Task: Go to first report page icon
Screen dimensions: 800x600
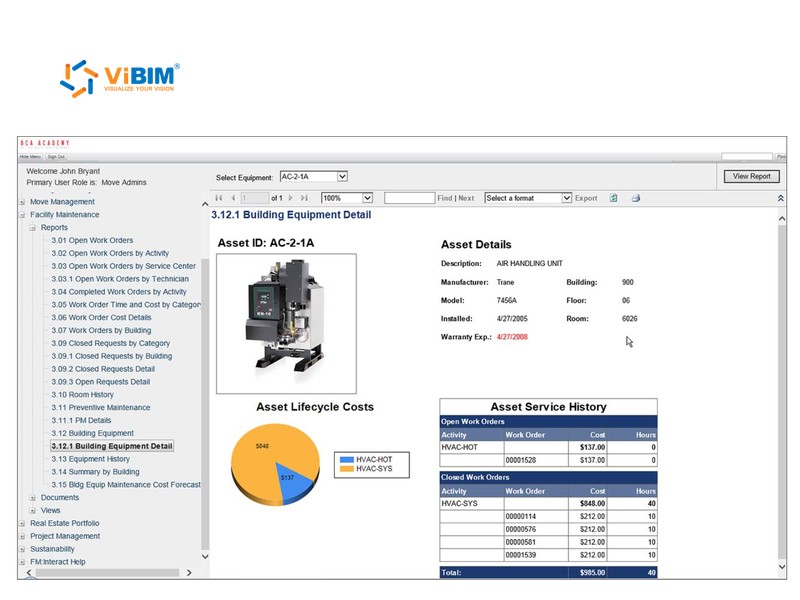Action: 219,198
